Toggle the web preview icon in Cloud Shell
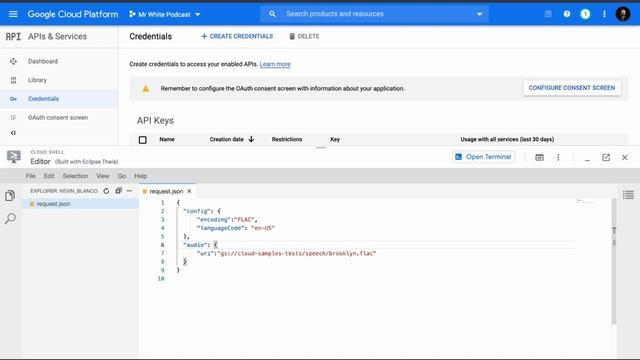 point(539,157)
